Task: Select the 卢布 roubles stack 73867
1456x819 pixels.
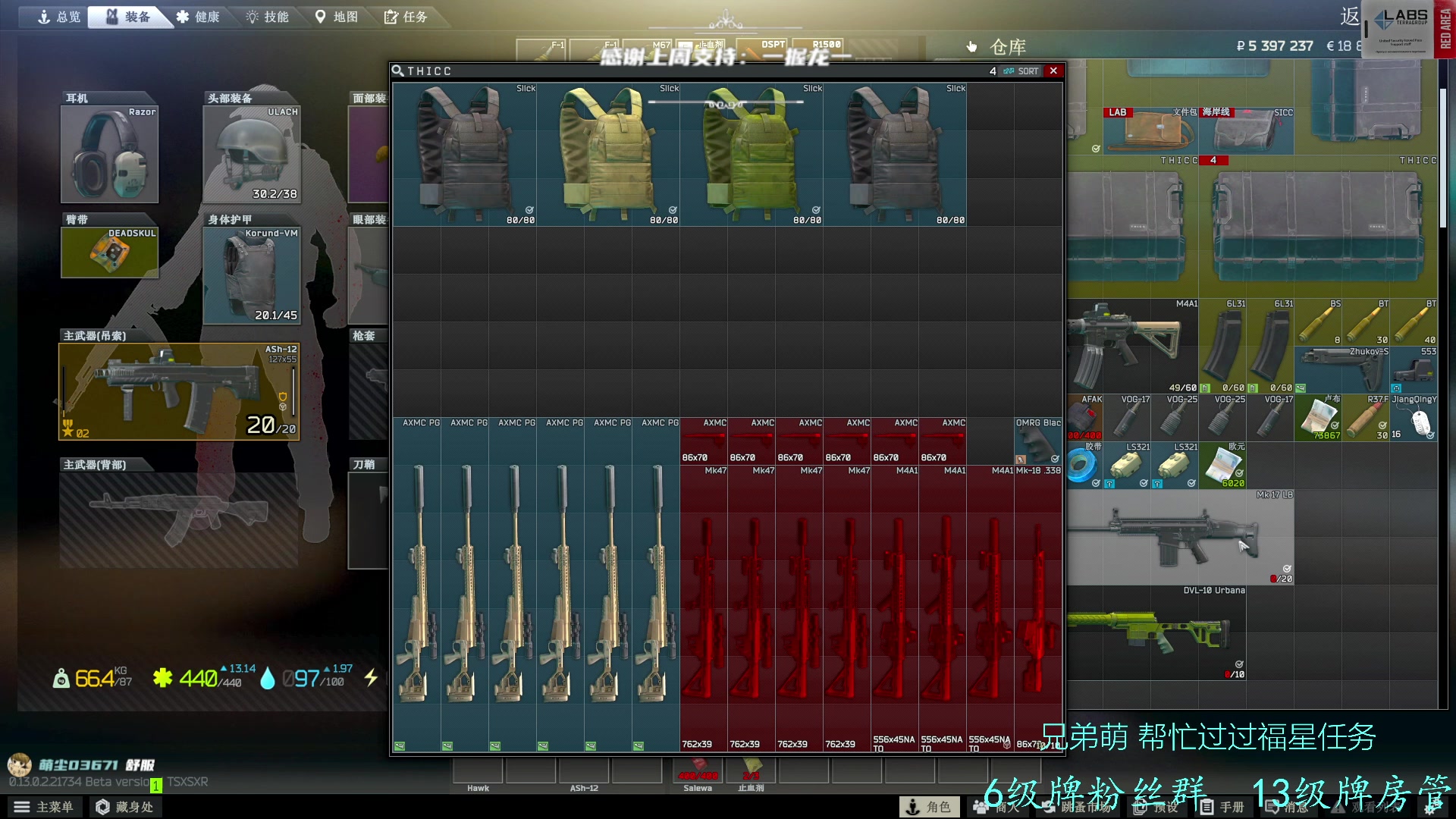Action: tap(1318, 417)
